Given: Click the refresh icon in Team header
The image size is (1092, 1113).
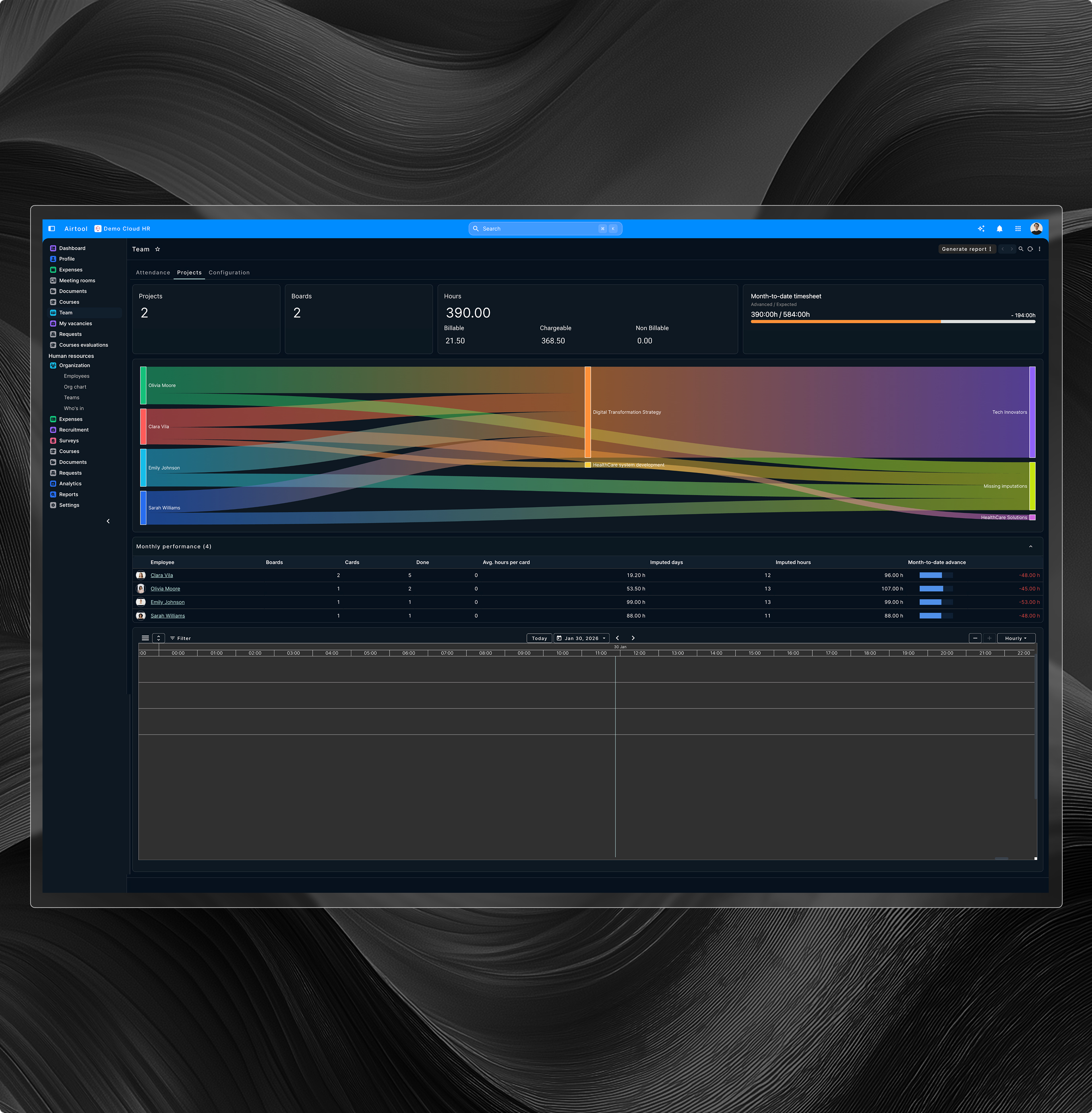Looking at the screenshot, I should click(x=1030, y=249).
